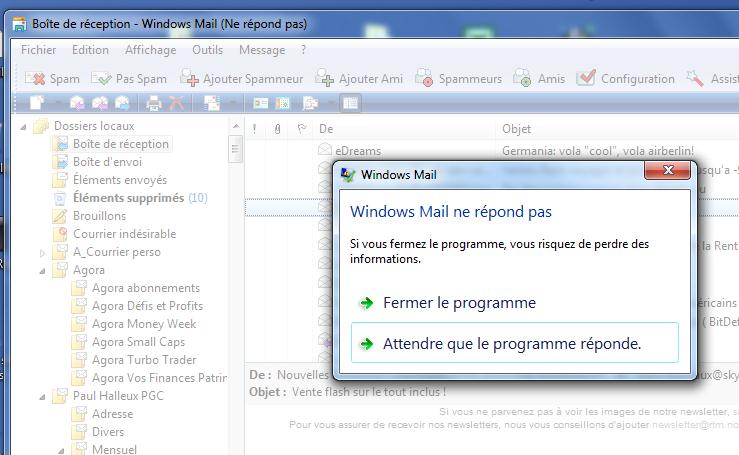Open the Brouillons folder

click(x=90, y=215)
